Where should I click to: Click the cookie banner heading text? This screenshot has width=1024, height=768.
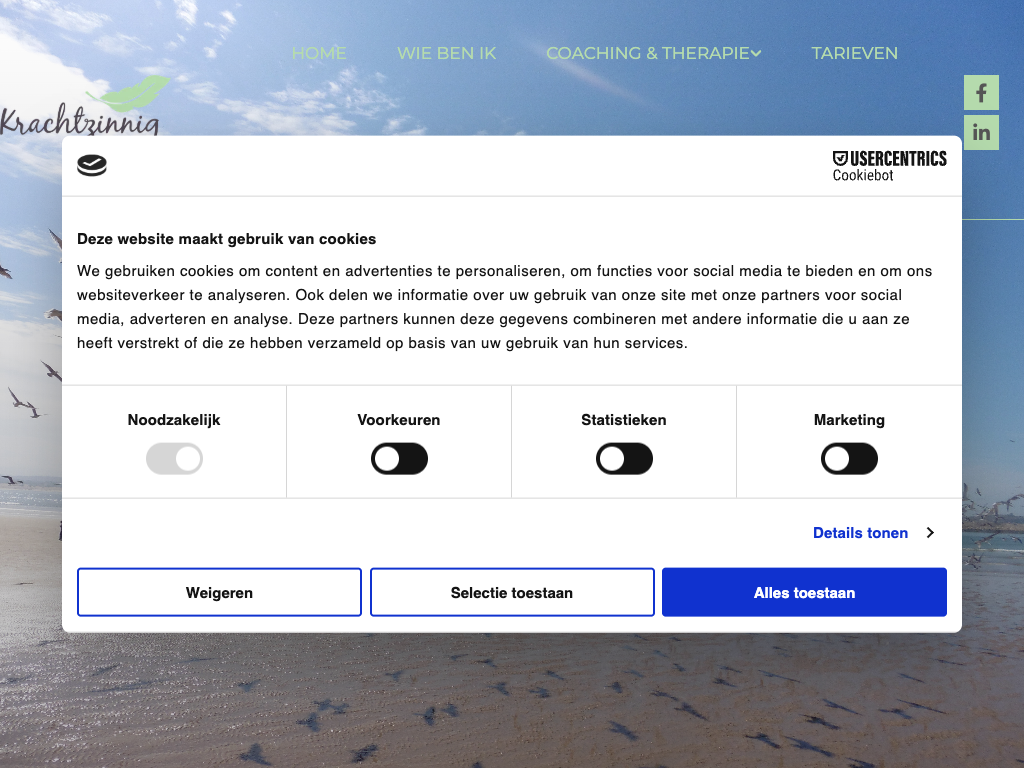click(x=227, y=239)
